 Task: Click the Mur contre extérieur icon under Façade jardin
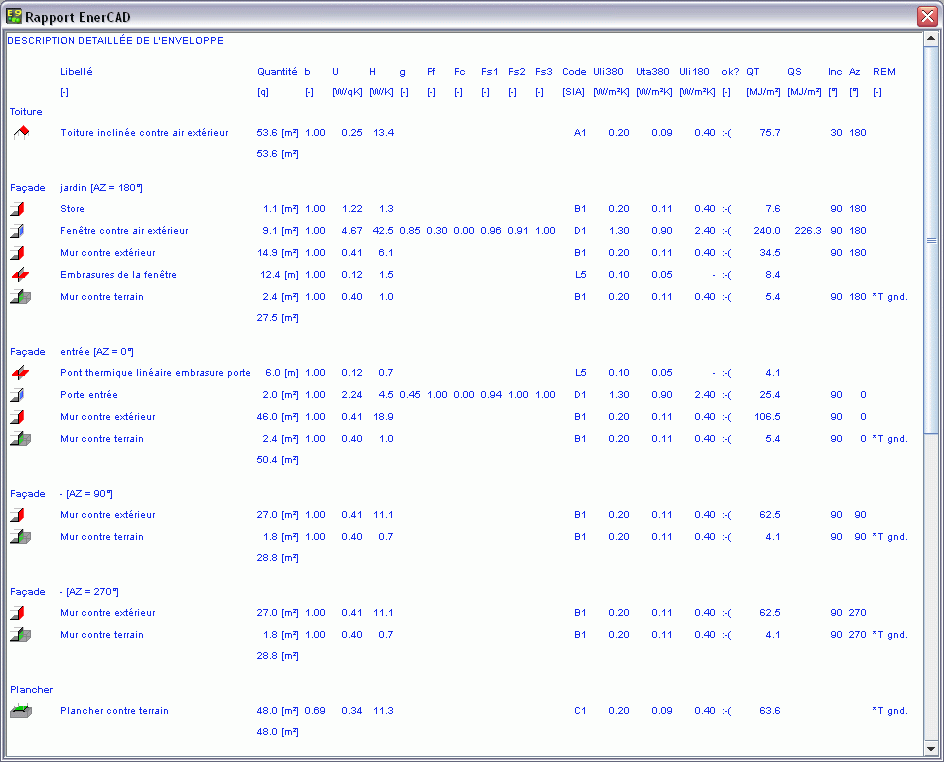tap(19, 253)
